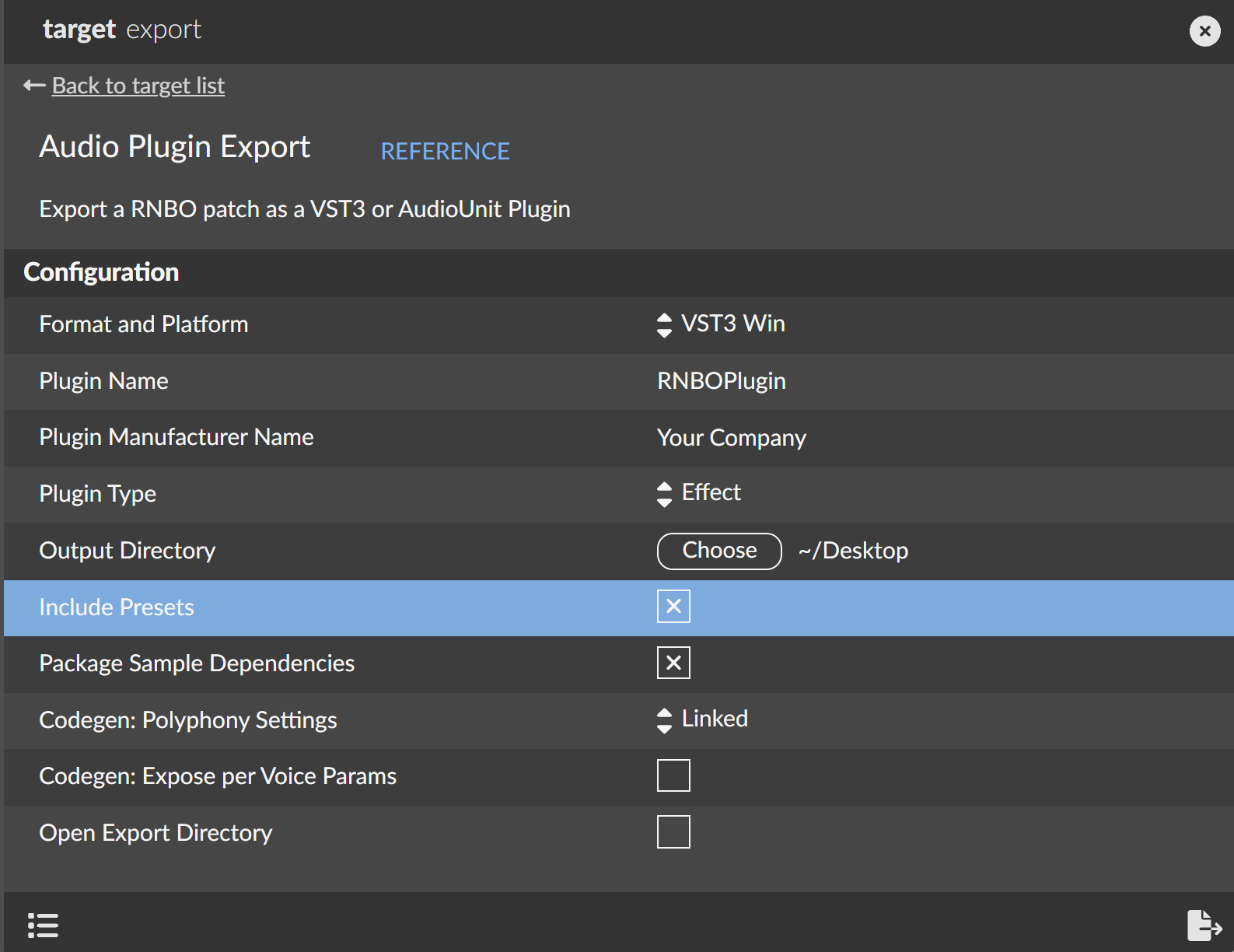Click the back arrow icon
The image size is (1234, 952).
pyautogui.click(x=34, y=86)
